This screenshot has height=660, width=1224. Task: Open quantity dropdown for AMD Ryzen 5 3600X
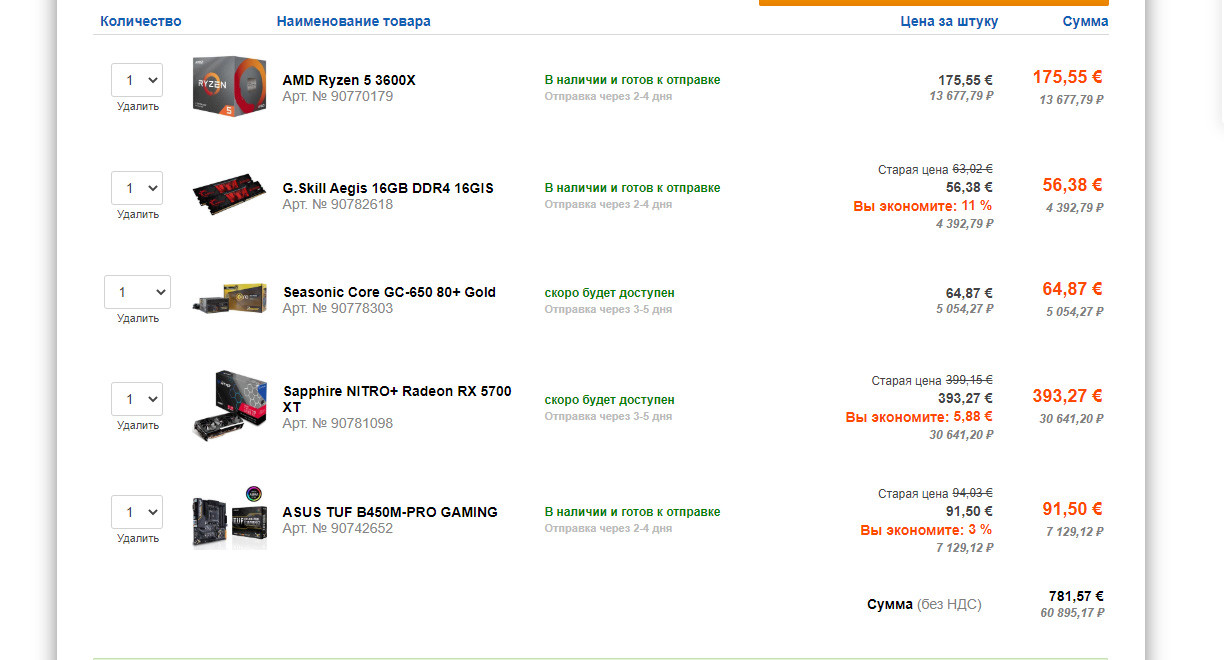point(137,79)
